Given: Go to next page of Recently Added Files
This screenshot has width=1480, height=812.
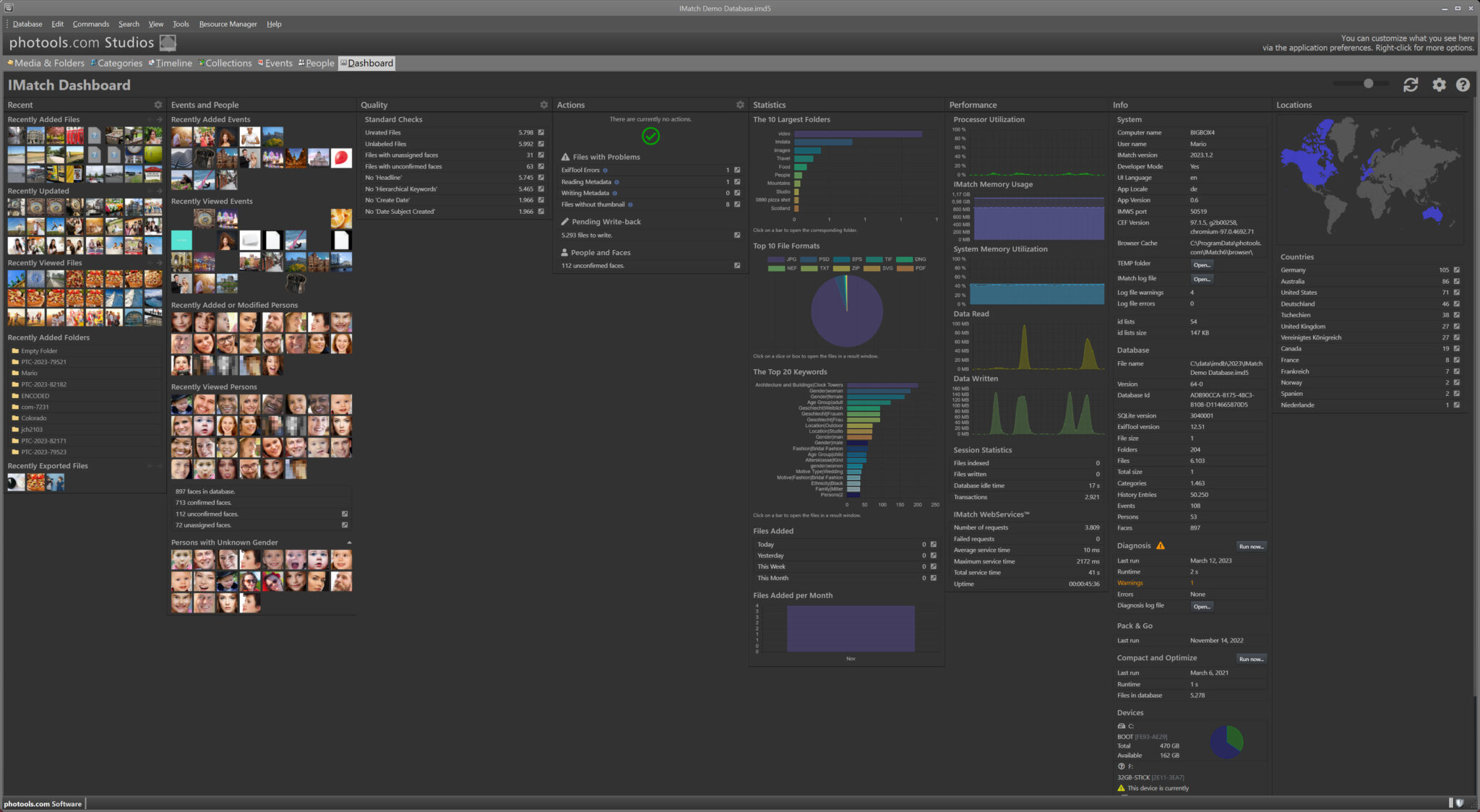Looking at the screenshot, I should (x=160, y=120).
